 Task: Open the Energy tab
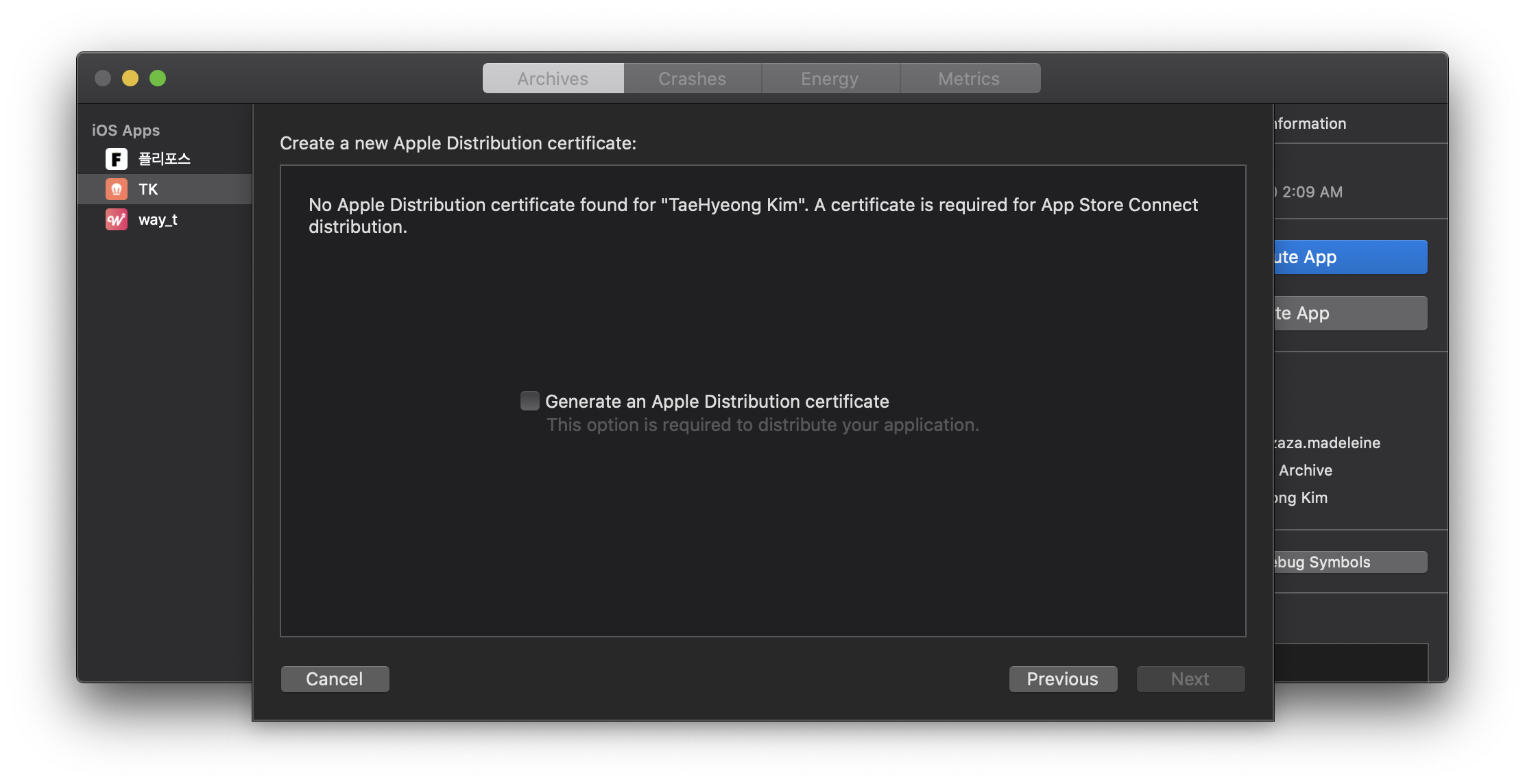(x=830, y=79)
